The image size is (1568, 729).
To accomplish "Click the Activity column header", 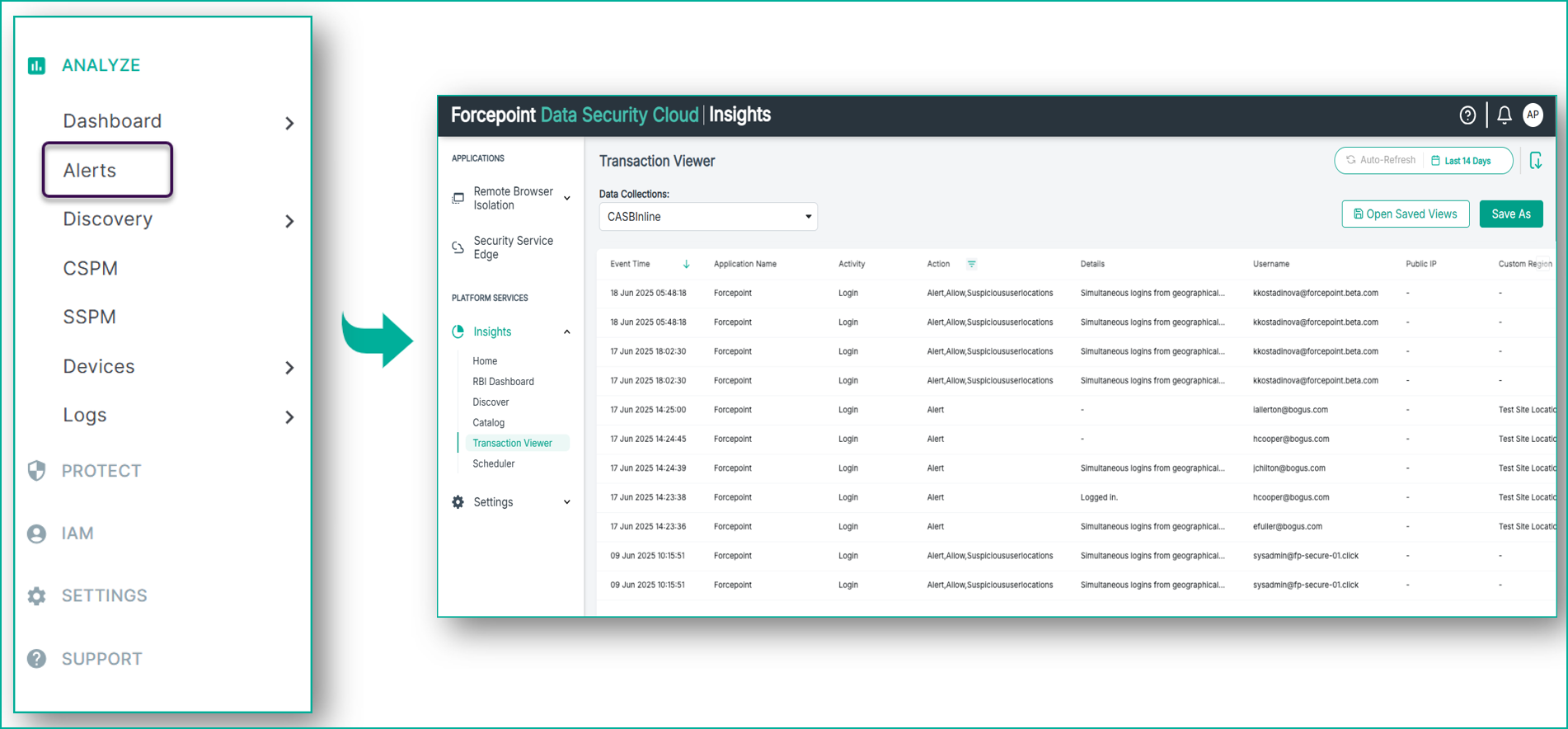I will (x=852, y=264).
